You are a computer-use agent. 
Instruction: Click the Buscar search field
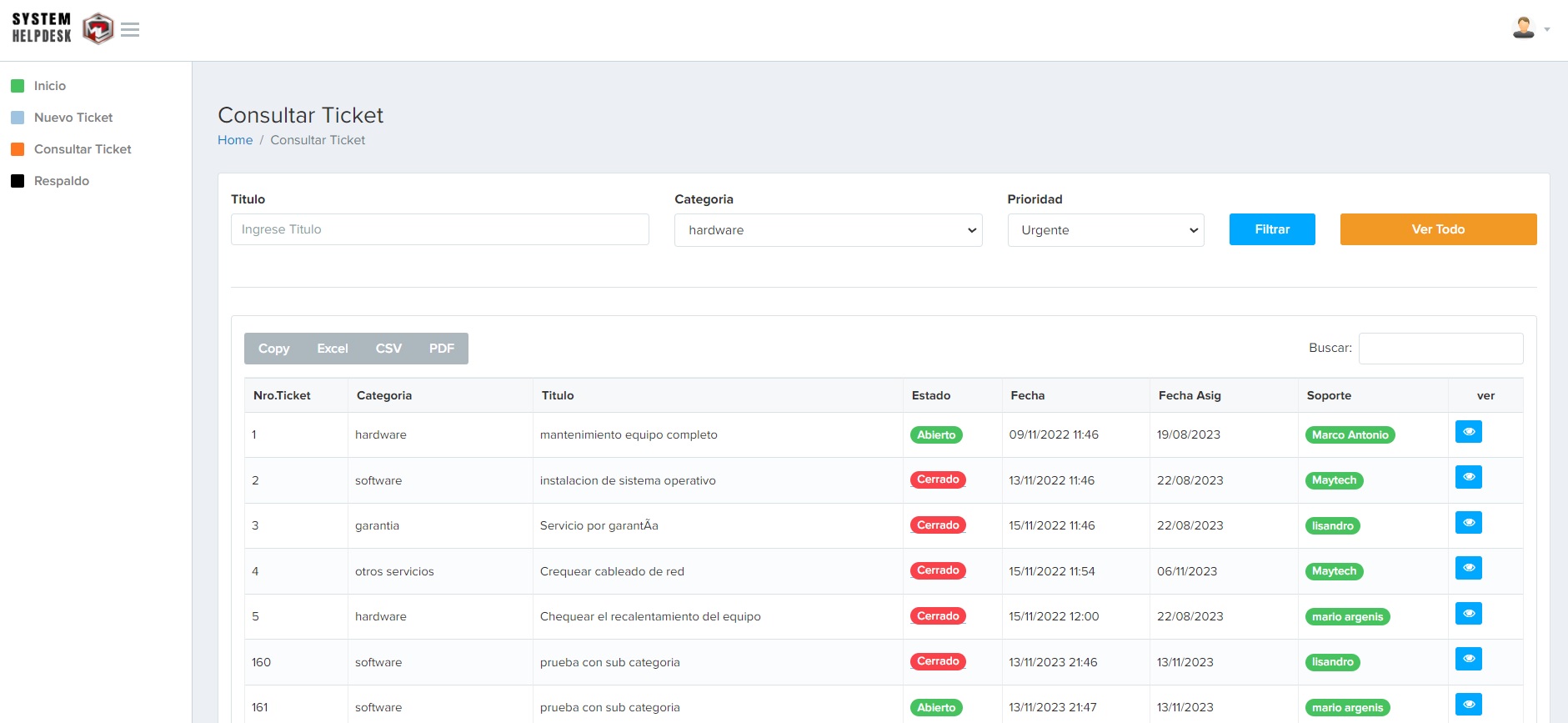click(1440, 349)
